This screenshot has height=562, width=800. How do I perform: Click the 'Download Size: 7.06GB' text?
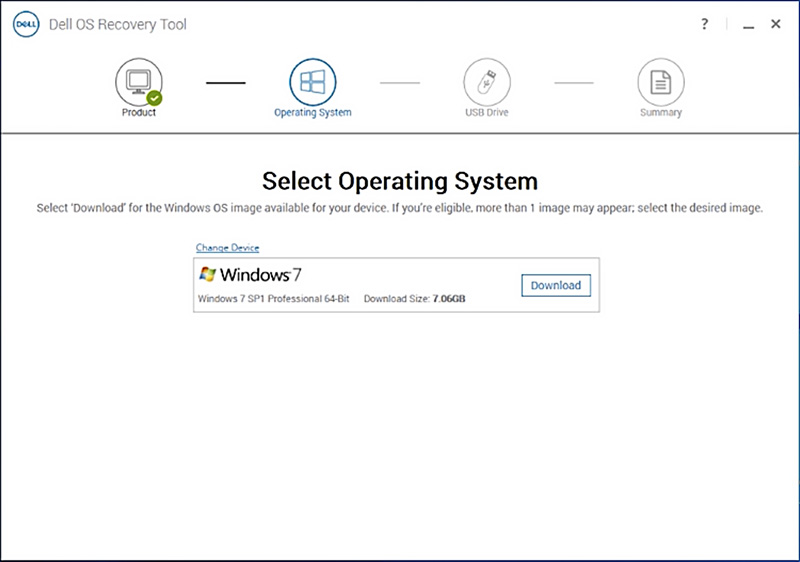(414, 299)
